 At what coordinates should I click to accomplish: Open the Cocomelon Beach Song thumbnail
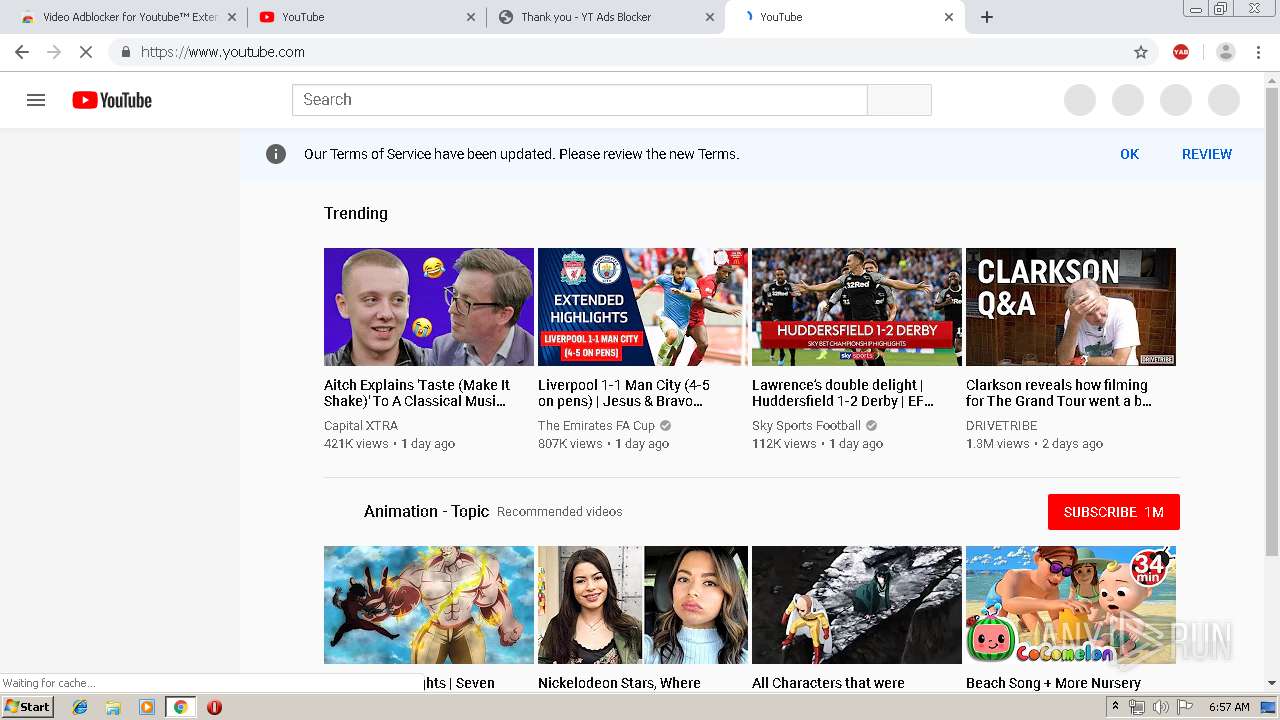(x=1071, y=605)
